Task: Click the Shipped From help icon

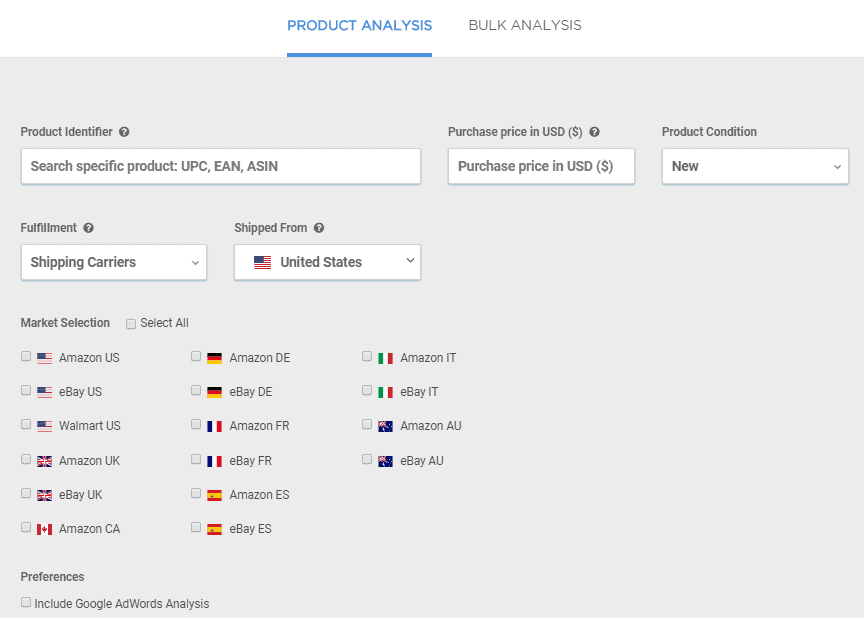Action: [319, 228]
